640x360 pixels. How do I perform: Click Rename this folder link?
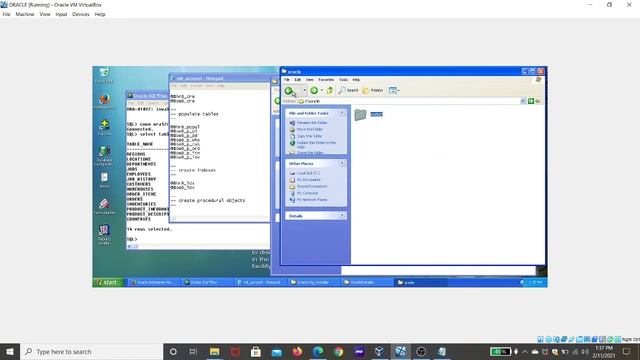[312, 122]
